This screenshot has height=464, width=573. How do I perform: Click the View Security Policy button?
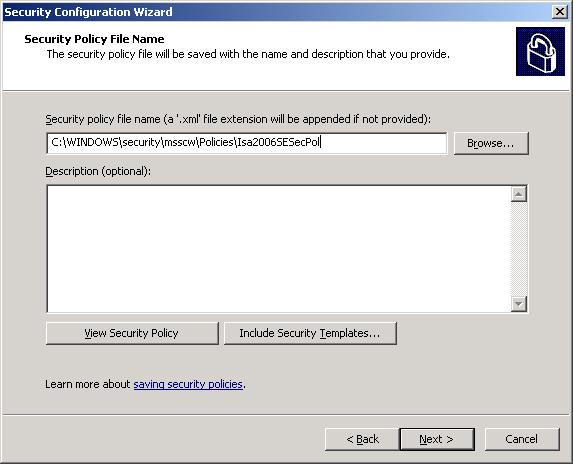pos(132,333)
